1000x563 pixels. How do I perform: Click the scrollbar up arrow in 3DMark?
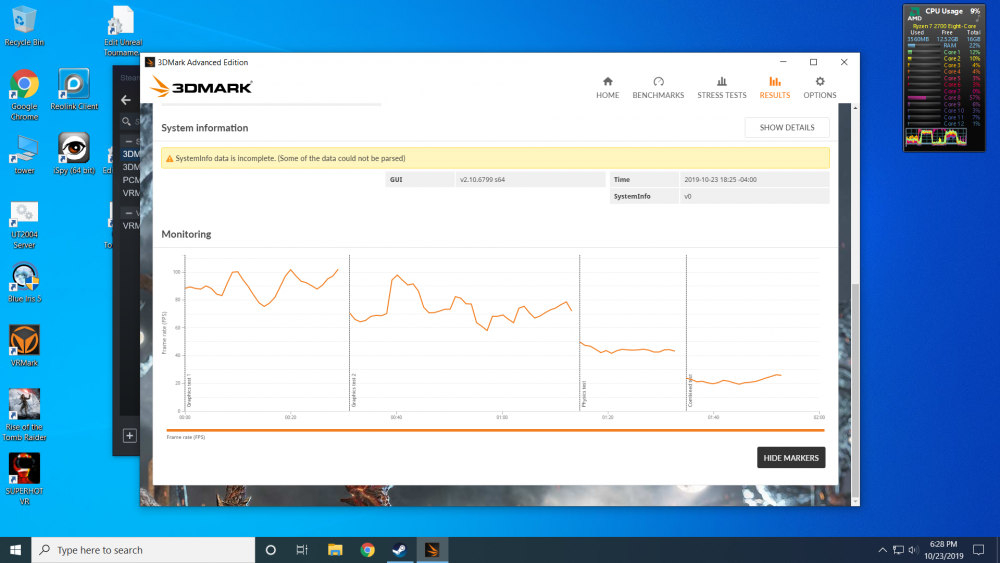[x=855, y=108]
